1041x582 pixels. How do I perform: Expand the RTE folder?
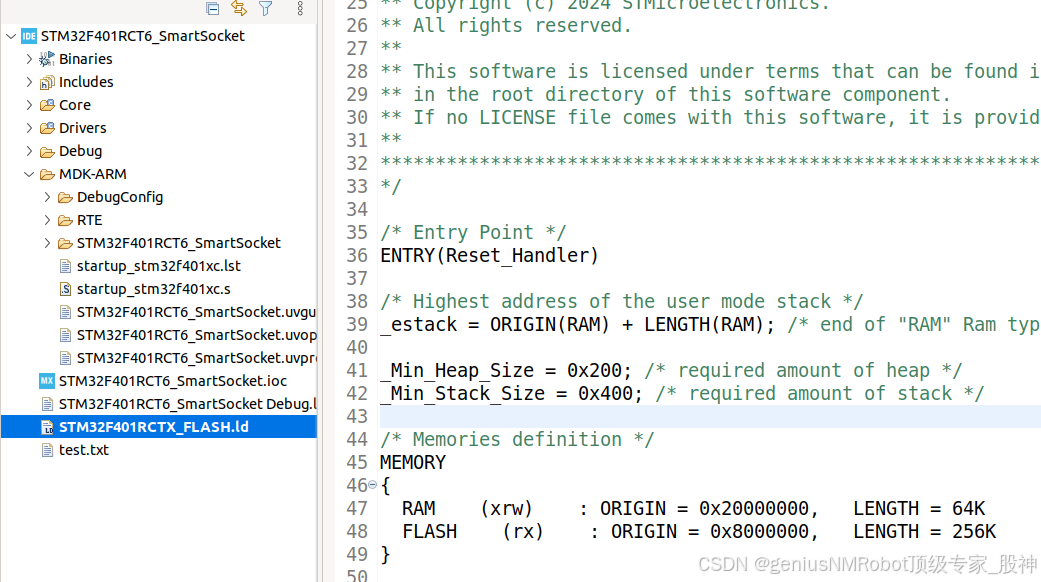46,219
